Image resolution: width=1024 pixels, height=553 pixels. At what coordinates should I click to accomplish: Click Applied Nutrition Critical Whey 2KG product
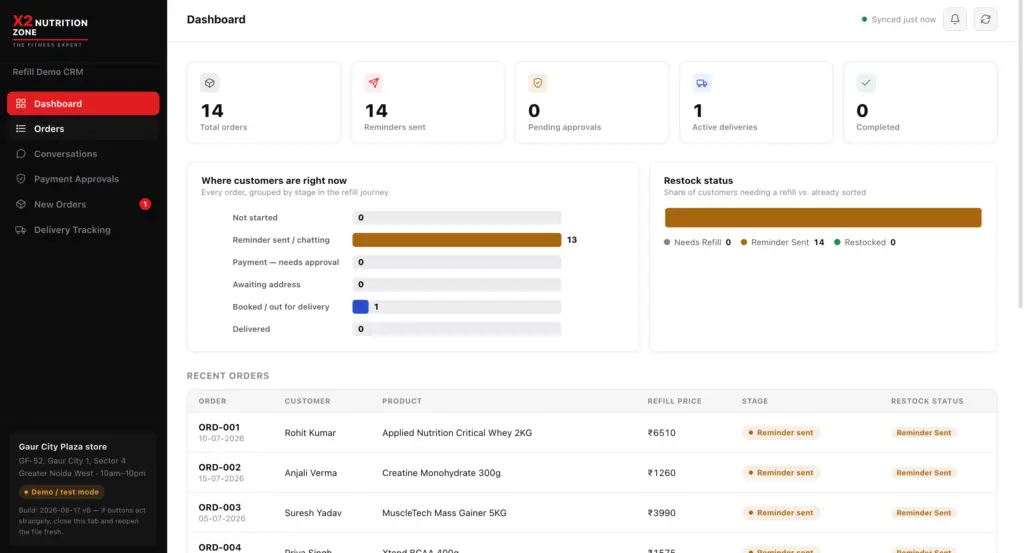click(x=457, y=433)
